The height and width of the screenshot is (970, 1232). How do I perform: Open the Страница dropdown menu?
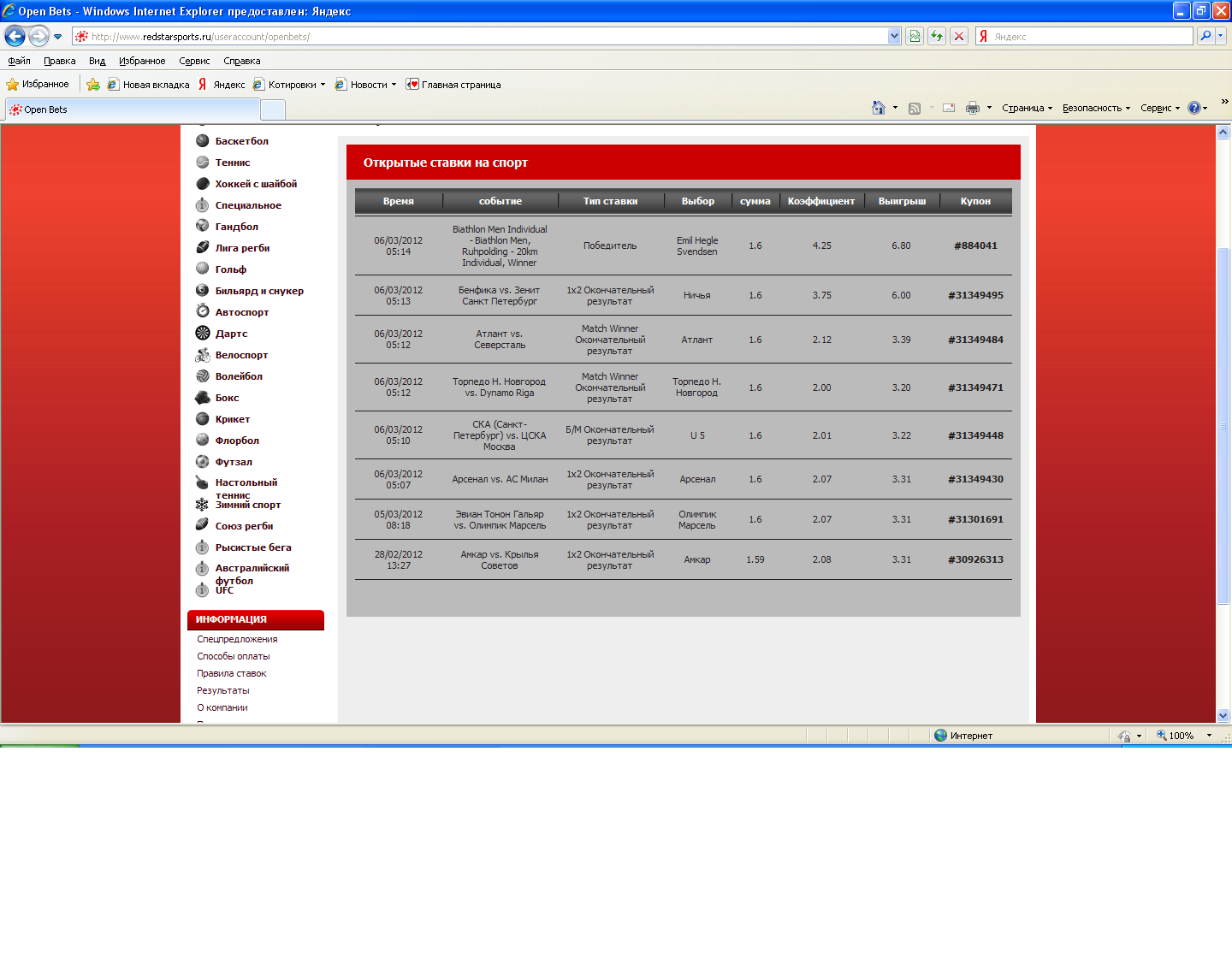tap(1027, 108)
